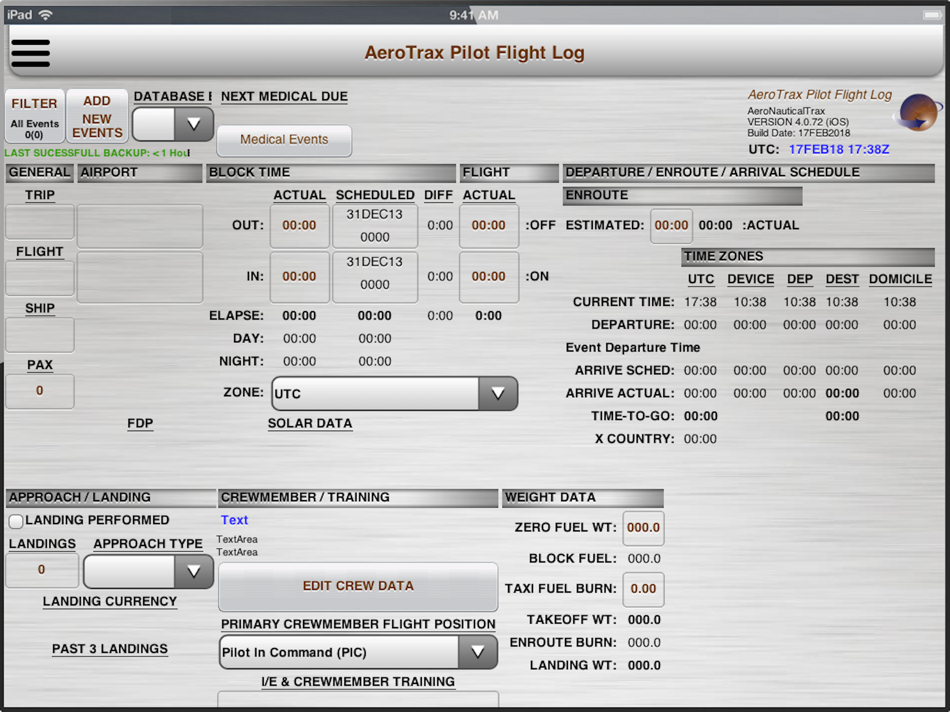The width and height of the screenshot is (950, 712).
Task: Click Primary Crewmember Flight Position label
Action: 358,624
